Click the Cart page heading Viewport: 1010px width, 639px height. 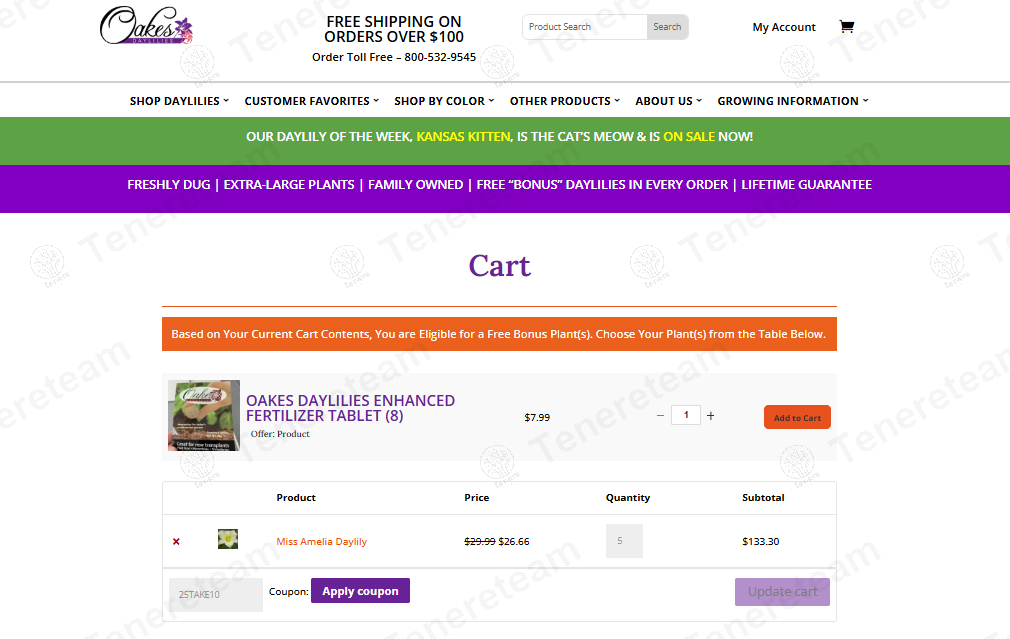coord(500,265)
